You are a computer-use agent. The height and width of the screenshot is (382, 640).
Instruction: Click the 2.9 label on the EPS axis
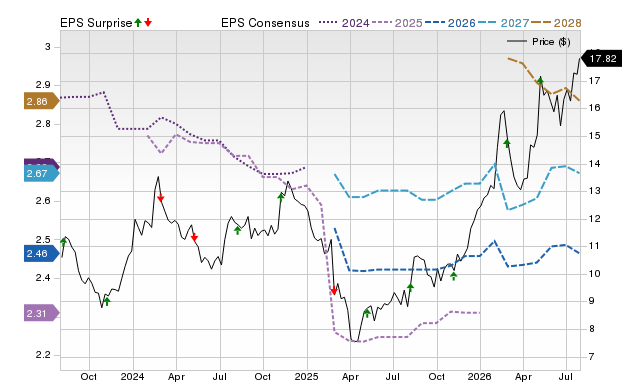pyautogui.click(x=43, y=85)
